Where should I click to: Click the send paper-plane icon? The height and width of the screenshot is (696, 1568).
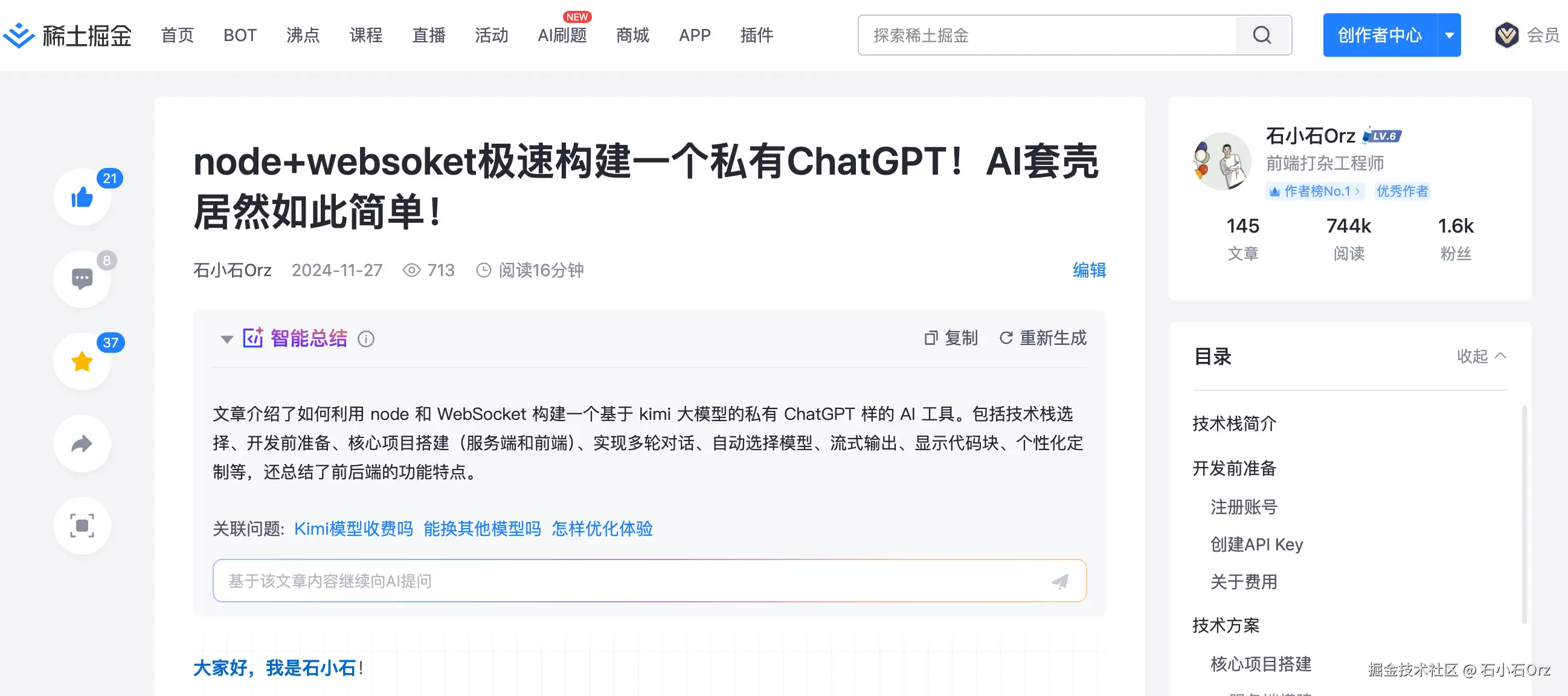(1060, 581)
